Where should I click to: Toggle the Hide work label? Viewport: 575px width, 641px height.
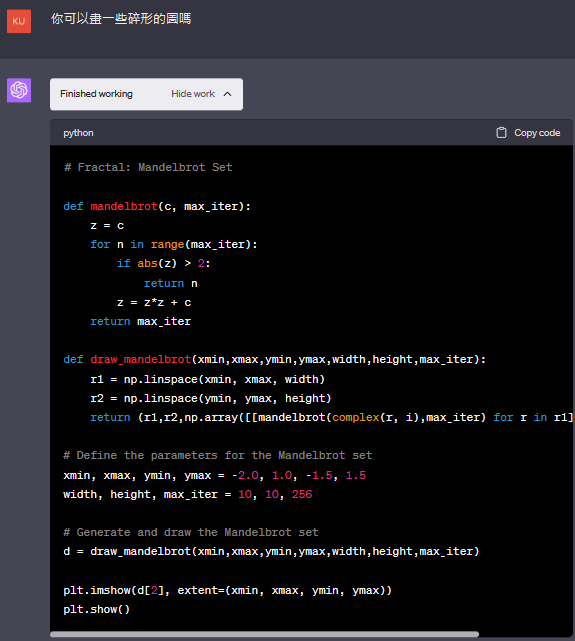point(193,94)
